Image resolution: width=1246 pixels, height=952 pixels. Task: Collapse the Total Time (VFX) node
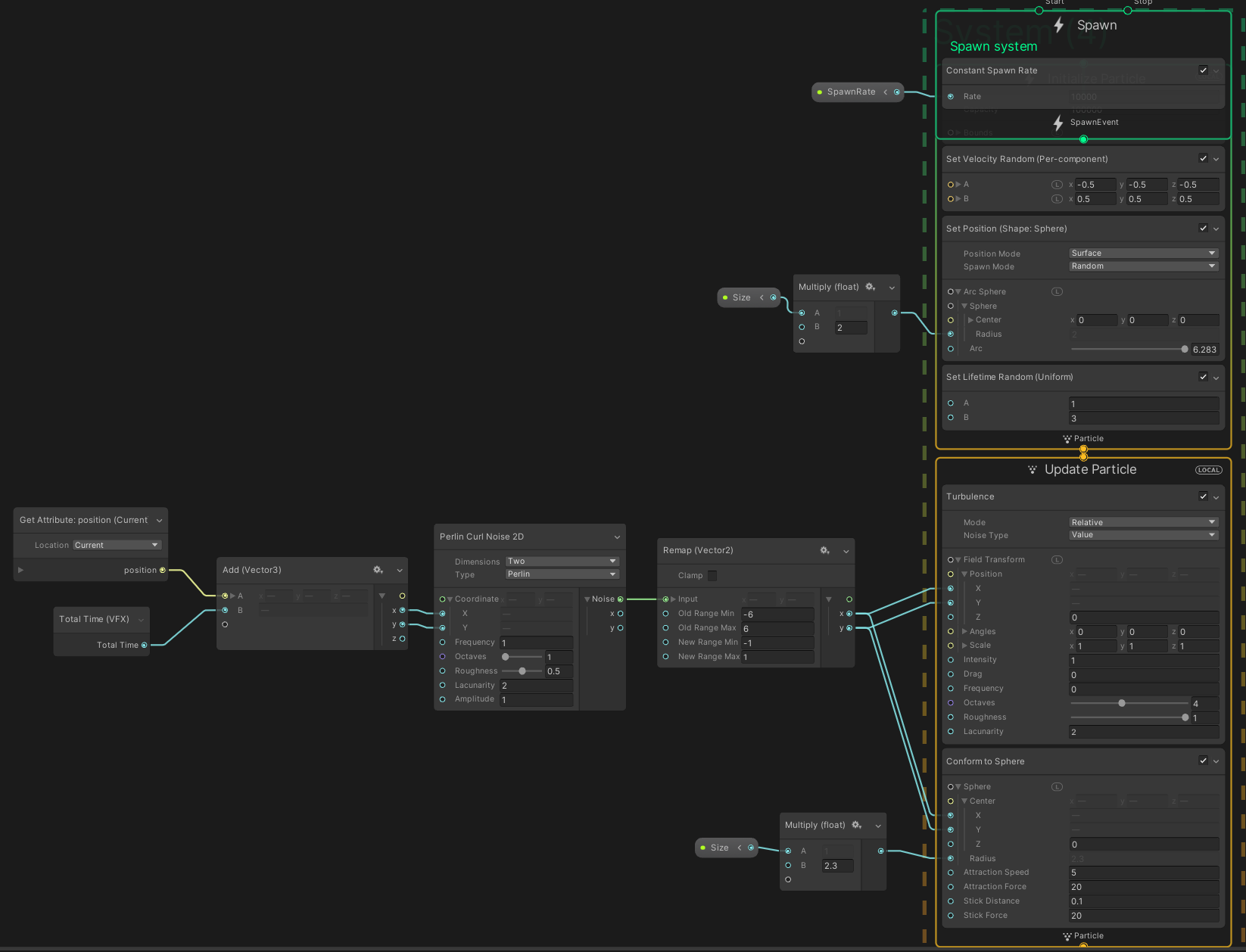click(141, 620)
